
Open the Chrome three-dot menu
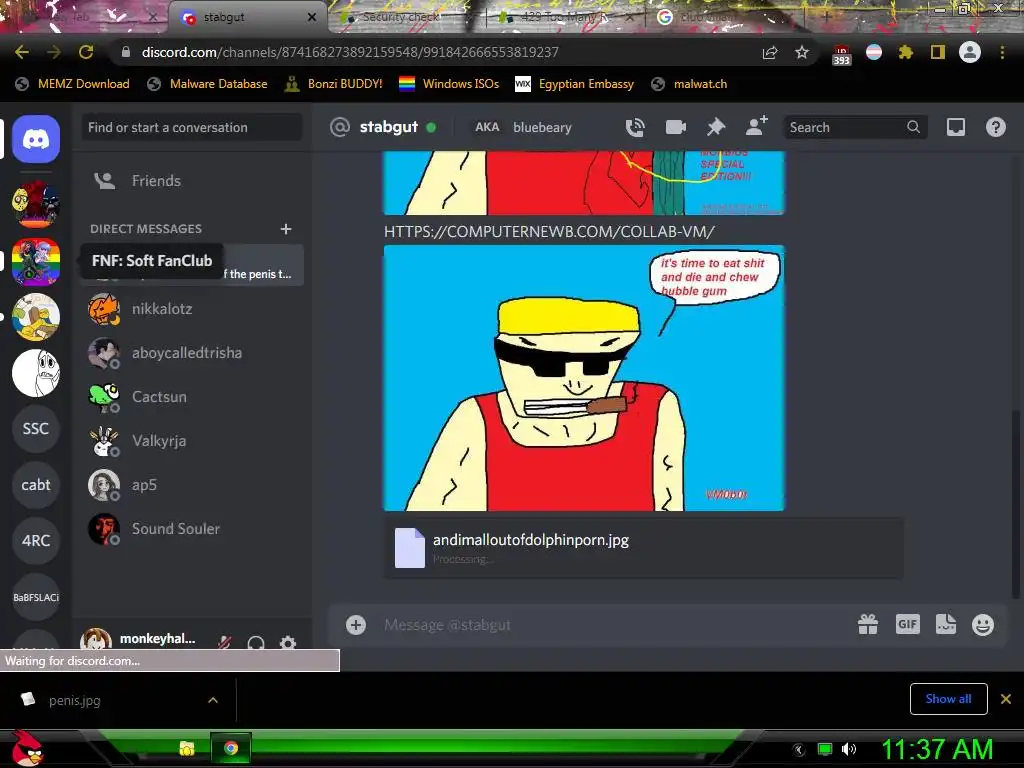[1002, 52]
